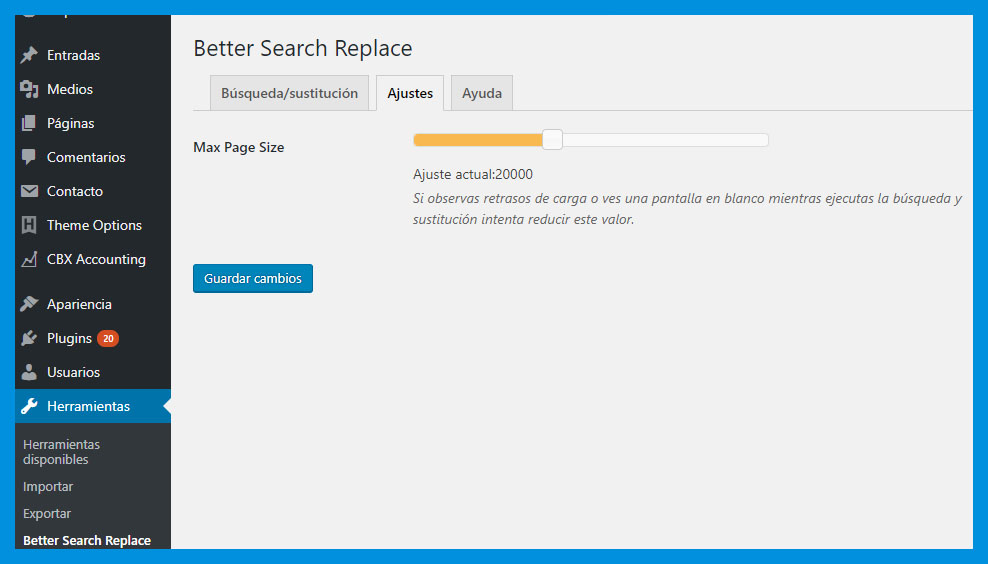Viewport: 988px width, 564px height.
Task: Select the Herramientas menu
Action: point(93,406)
